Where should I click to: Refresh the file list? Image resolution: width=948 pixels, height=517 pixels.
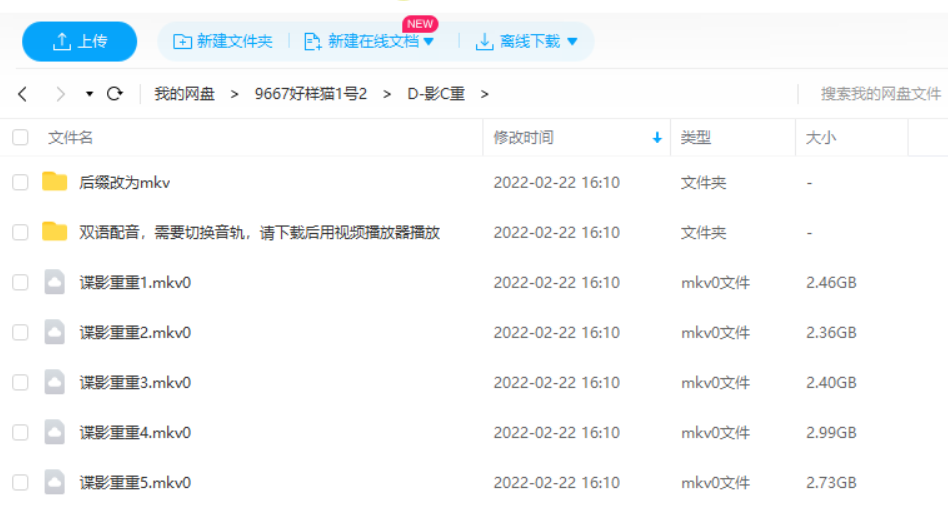click(115, 94)
